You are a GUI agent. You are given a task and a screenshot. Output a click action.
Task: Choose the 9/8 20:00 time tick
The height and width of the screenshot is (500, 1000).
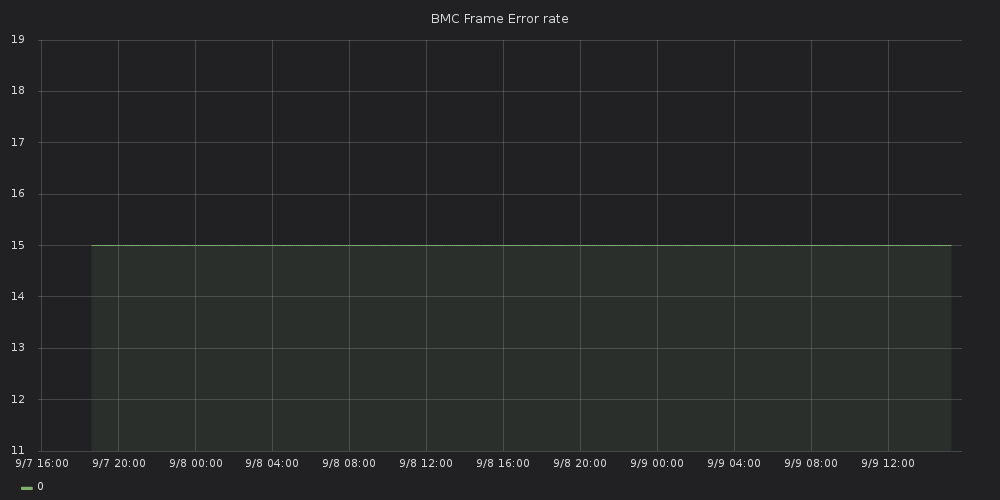(x=580, y=464)
